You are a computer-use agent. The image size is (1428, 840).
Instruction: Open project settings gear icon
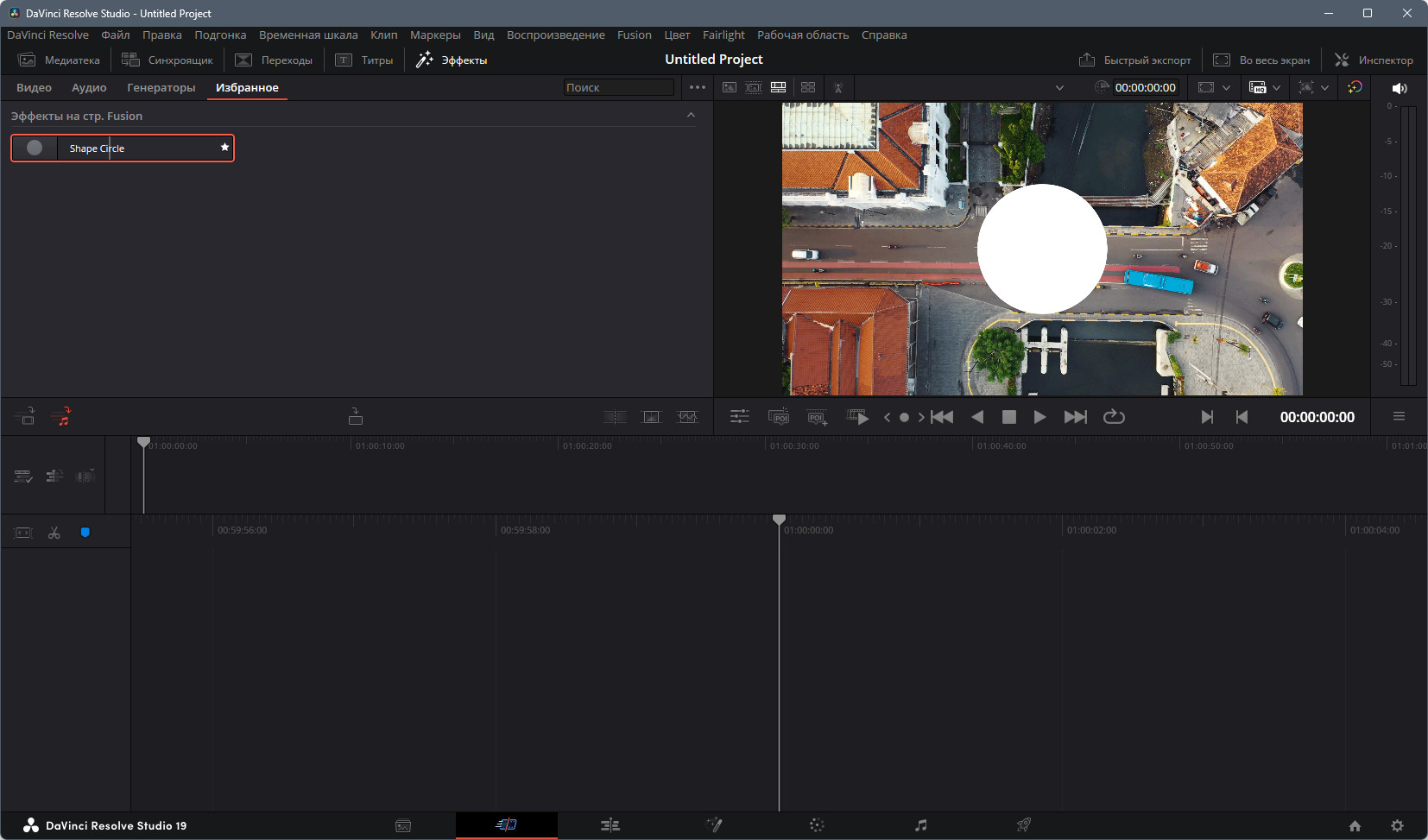coord(1398,826)
